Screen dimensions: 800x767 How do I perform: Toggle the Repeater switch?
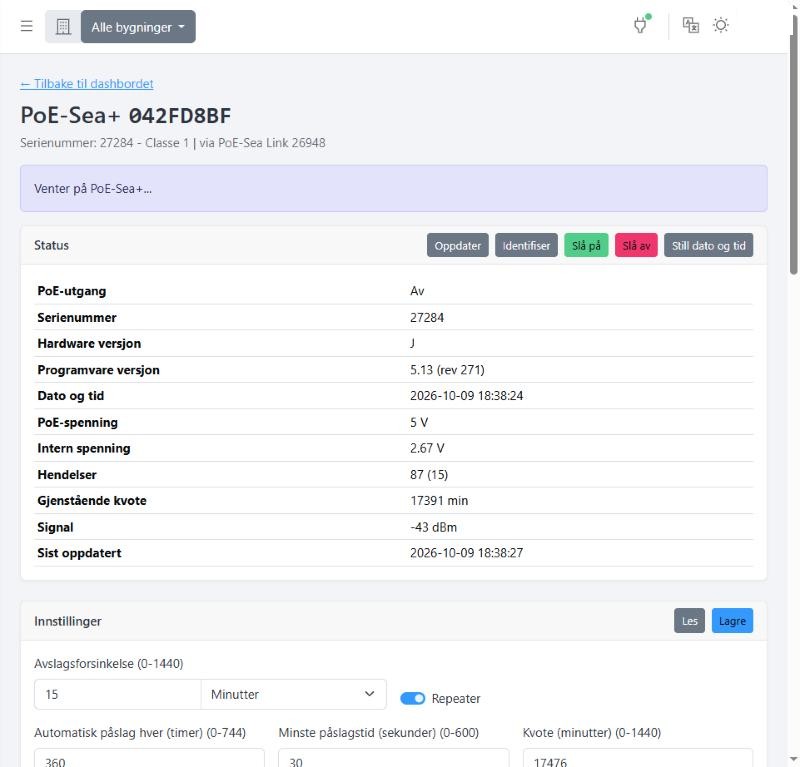[x=412, y=698]
